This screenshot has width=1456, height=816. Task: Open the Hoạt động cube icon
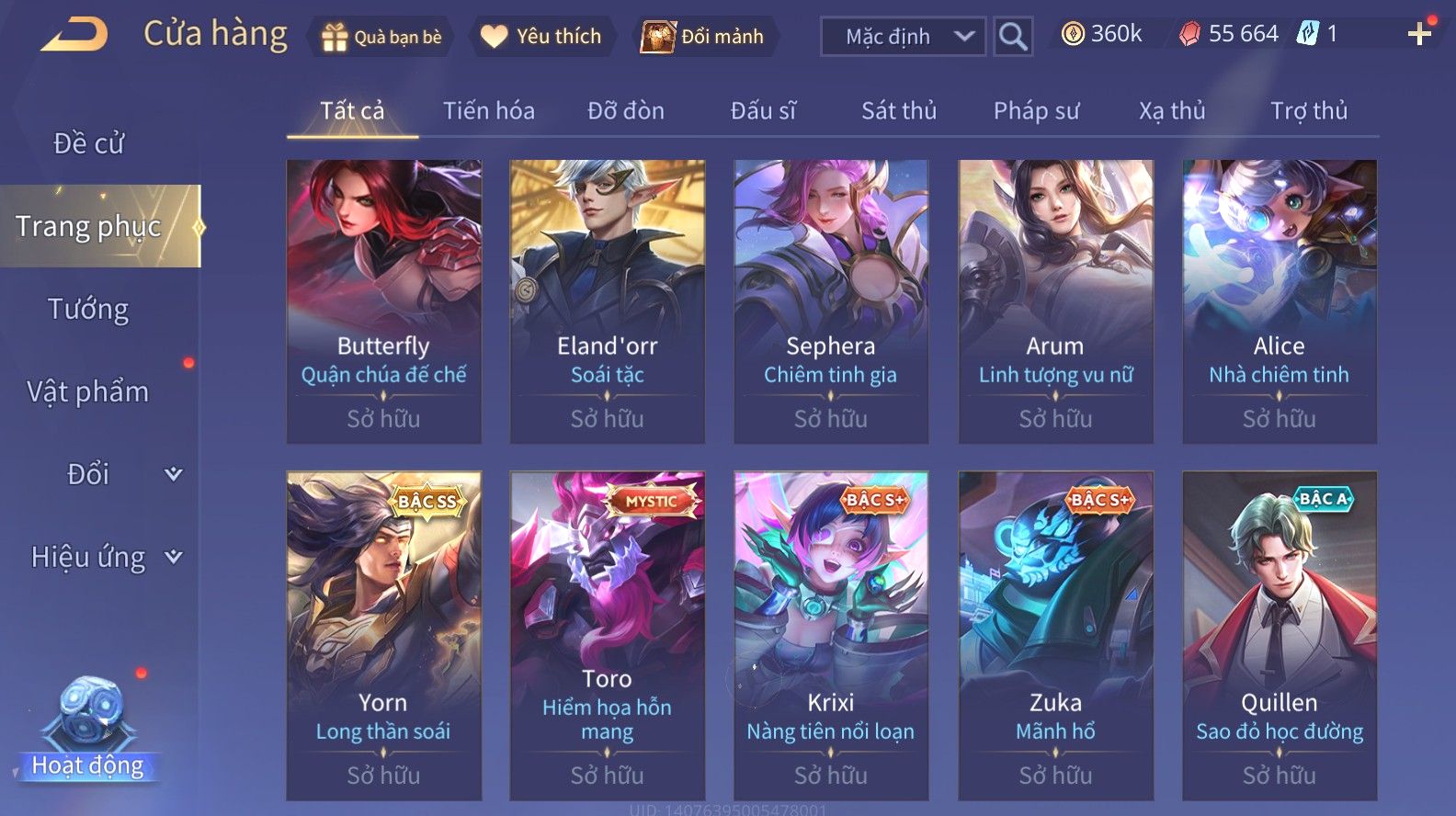click(x=88, y=709)
